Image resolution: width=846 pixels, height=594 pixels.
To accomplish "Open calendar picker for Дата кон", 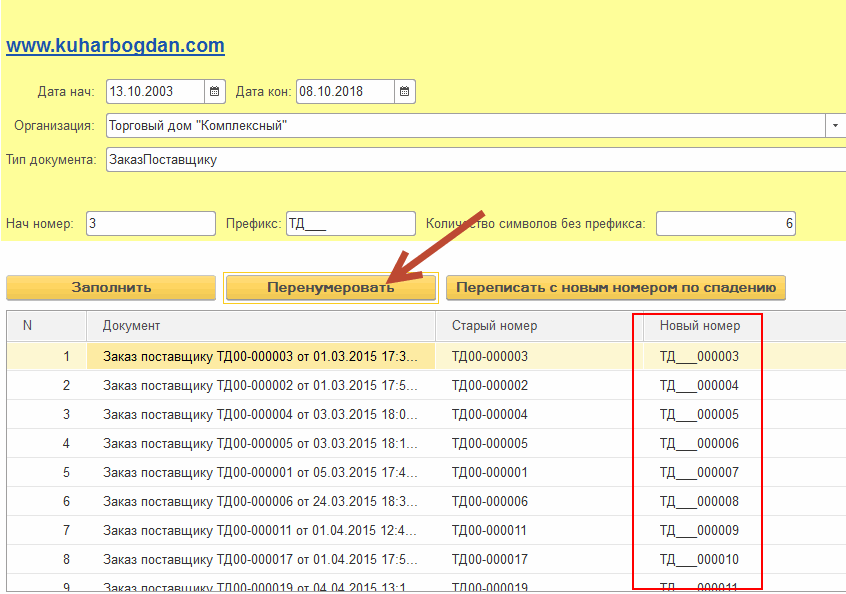I will pos(404,92).
